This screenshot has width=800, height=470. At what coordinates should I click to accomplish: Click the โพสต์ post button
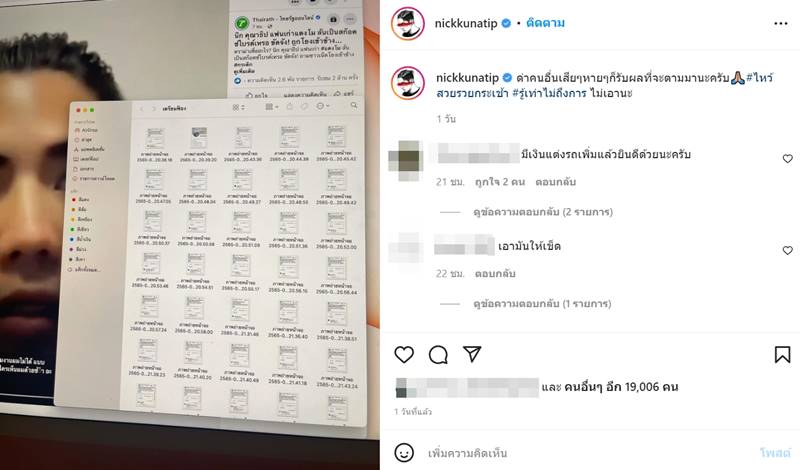click(775, 453)
